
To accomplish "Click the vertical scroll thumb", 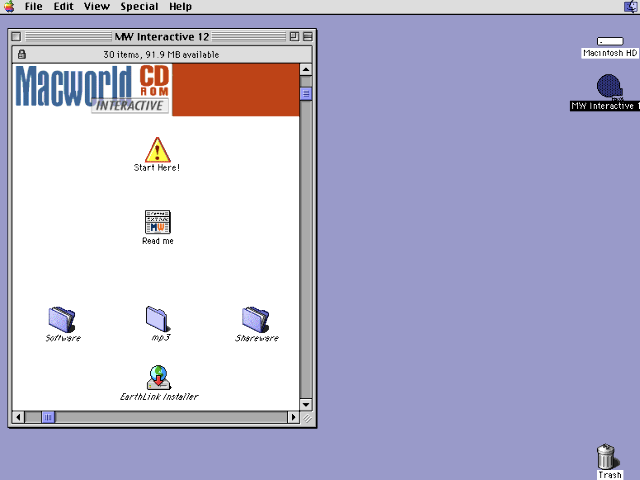I will coord(306,94).
